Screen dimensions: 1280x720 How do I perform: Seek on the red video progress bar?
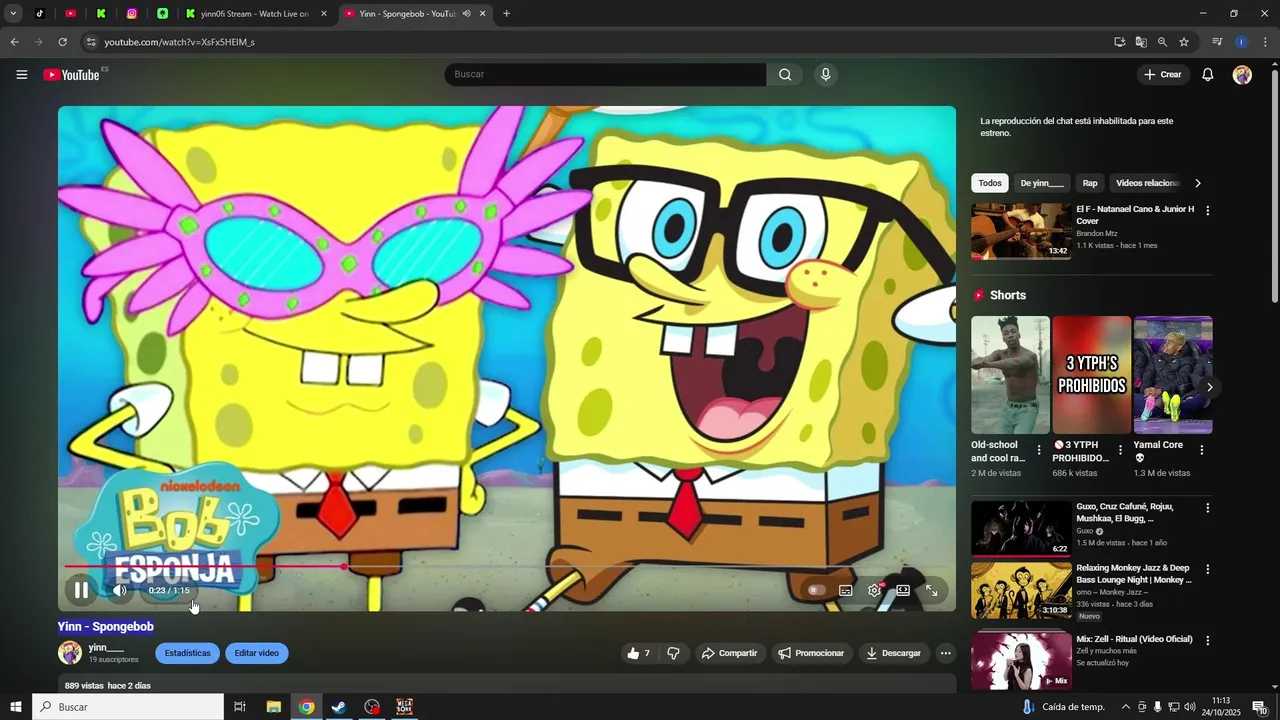pyautogui.click(x=506, y=567)
